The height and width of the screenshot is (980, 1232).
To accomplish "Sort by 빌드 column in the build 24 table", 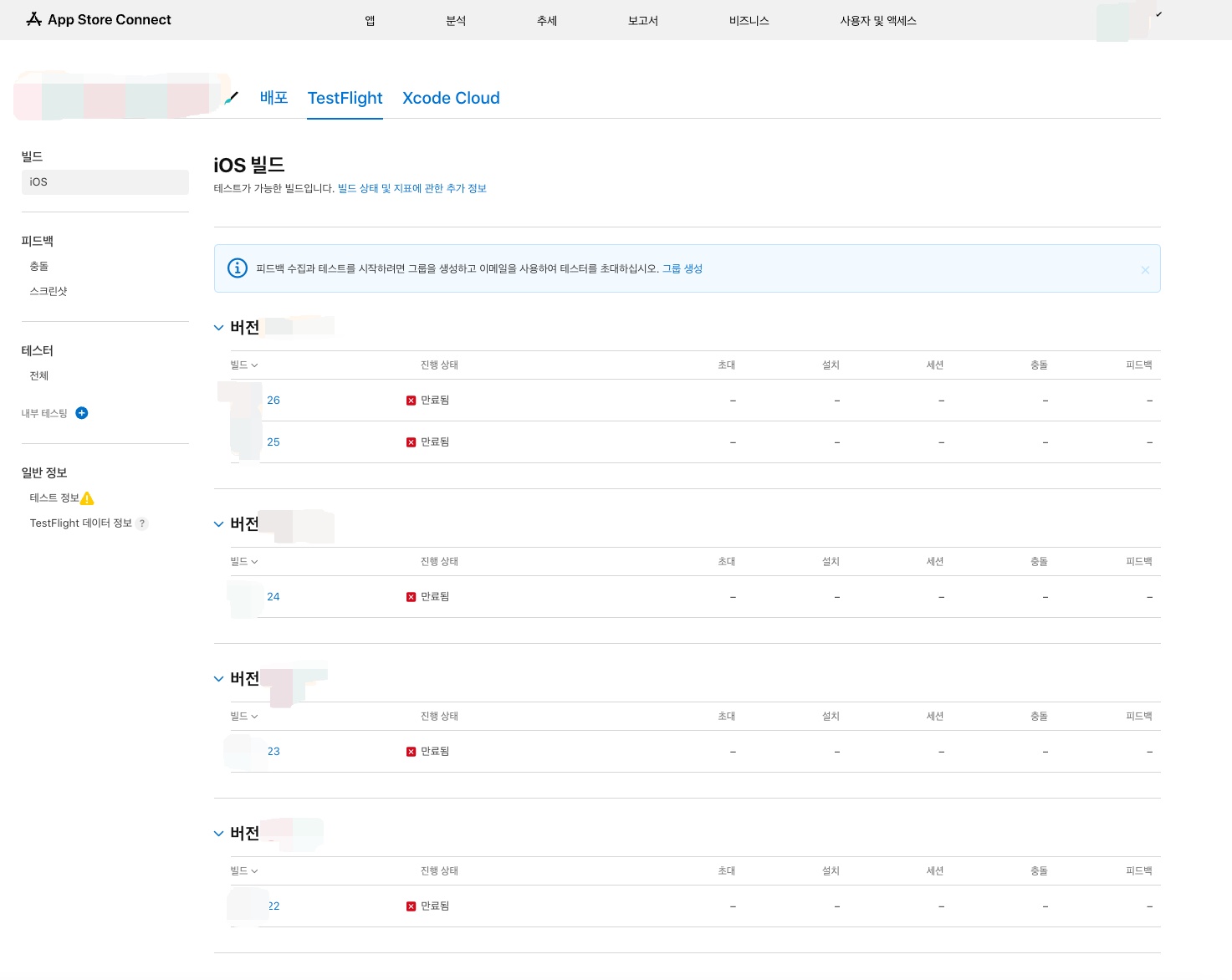I will 244,562.
